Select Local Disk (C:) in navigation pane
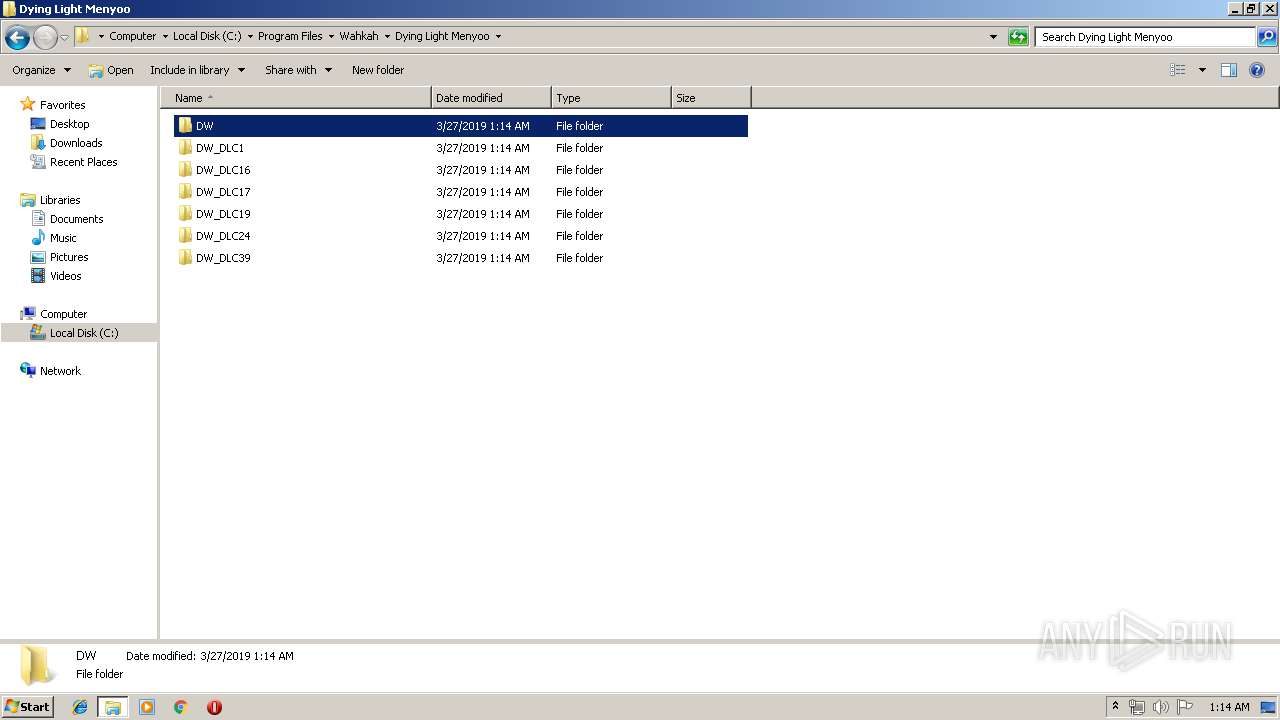 click(84, 333)
